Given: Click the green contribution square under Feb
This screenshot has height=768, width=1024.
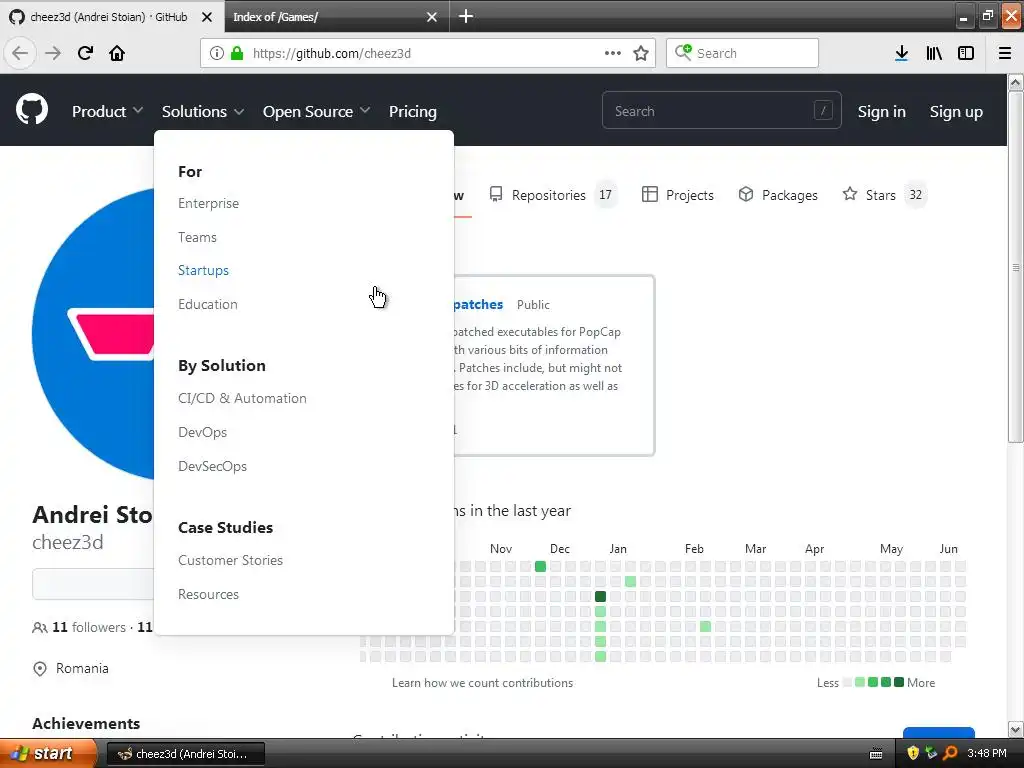Looking at the screenshot, I should (705, 626).
